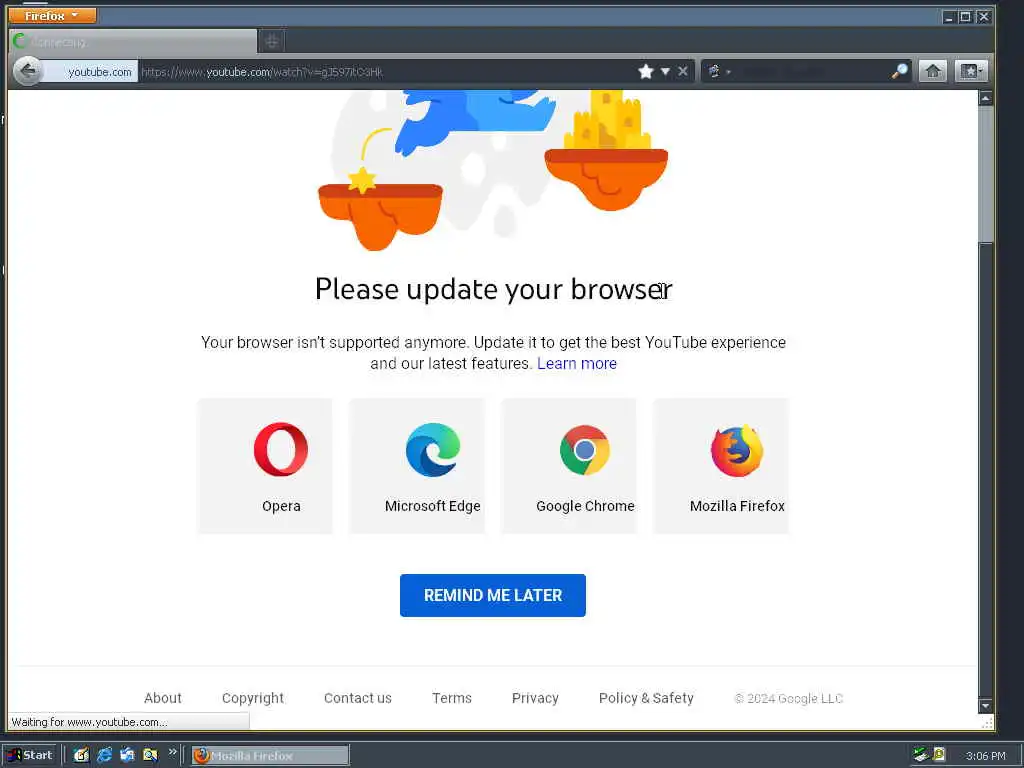Click the scrollbar down arrow

(x=985, y=706)
